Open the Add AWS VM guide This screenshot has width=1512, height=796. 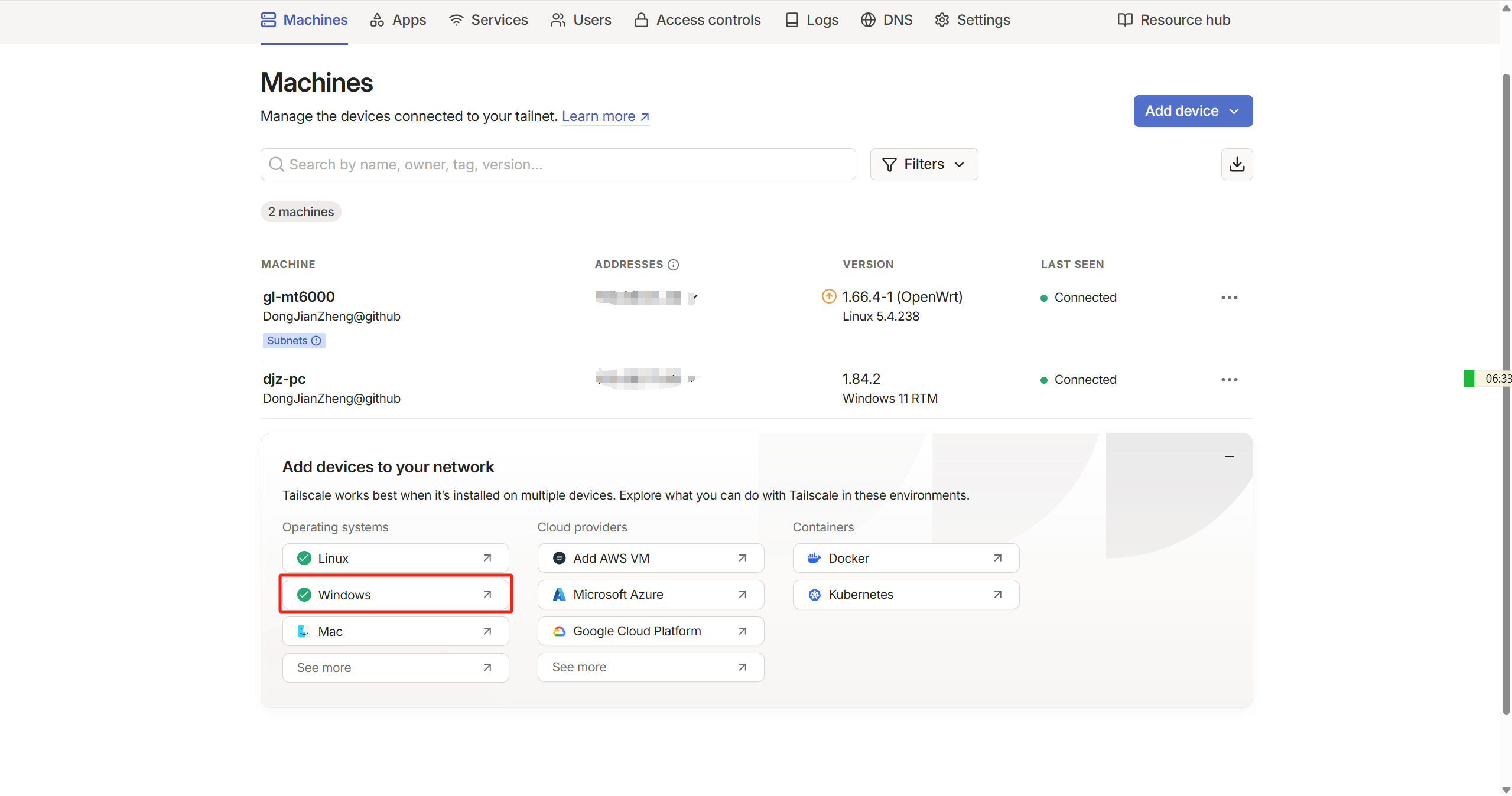click(x=651, y=558)
